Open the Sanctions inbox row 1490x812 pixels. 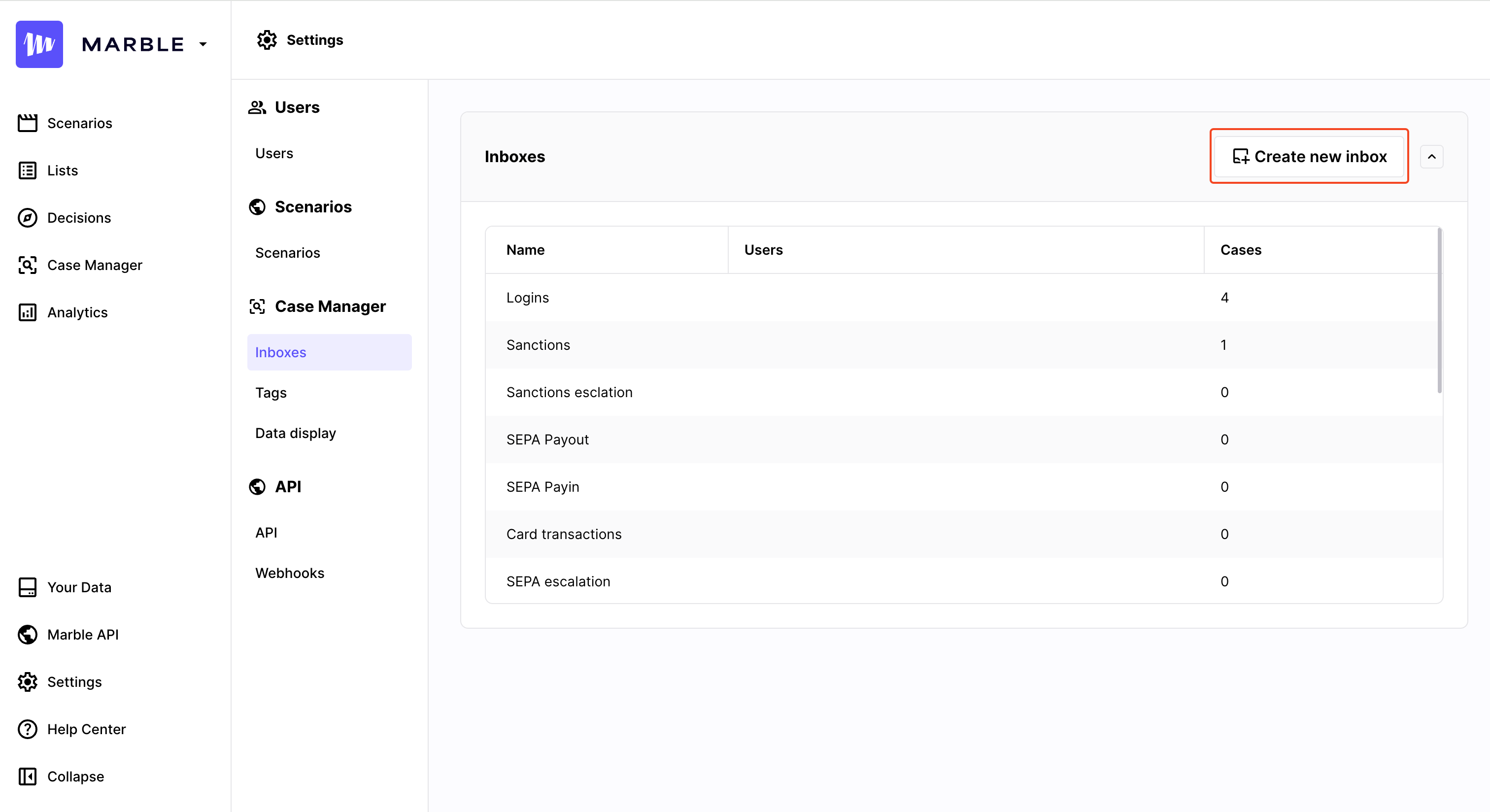pos(538,345)
